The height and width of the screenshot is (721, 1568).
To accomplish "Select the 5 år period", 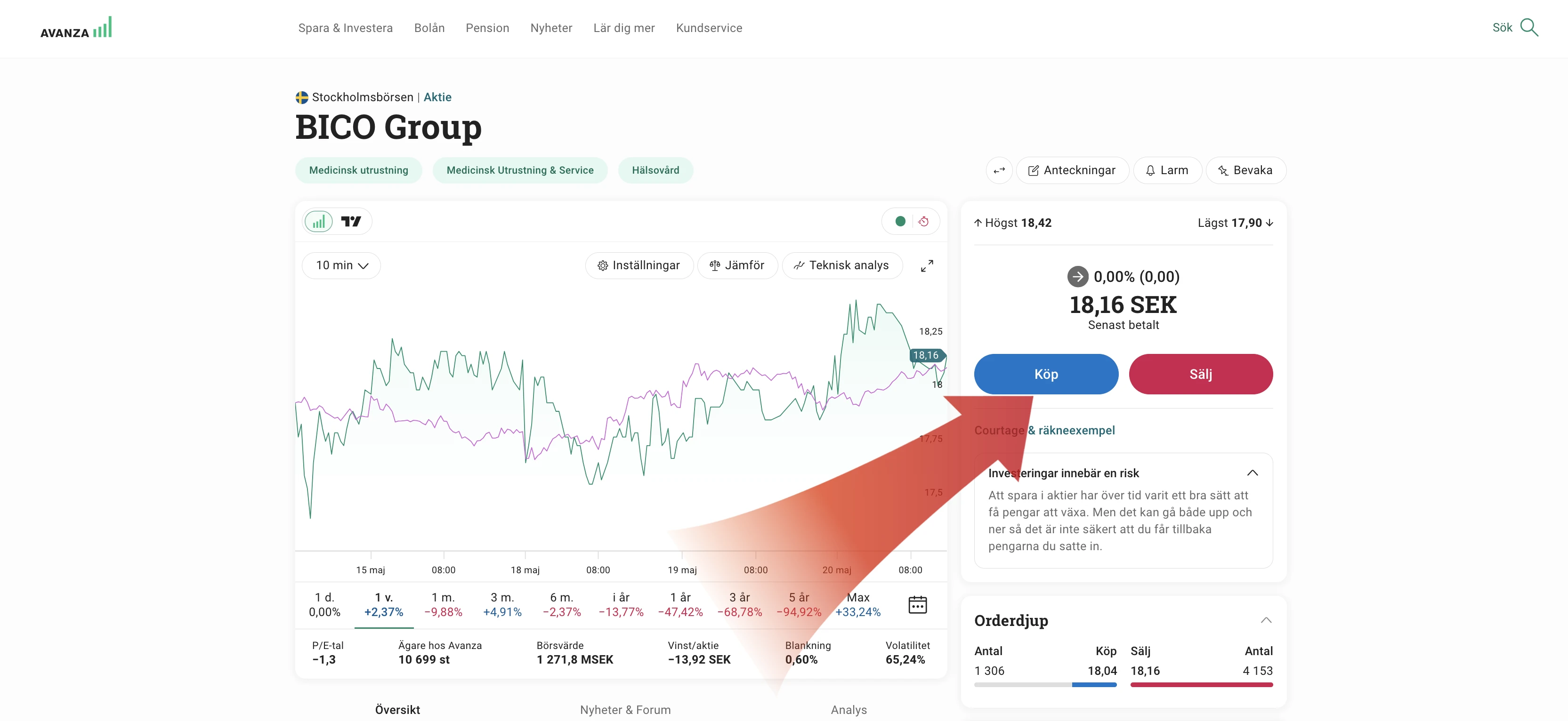I will point(799,605).
